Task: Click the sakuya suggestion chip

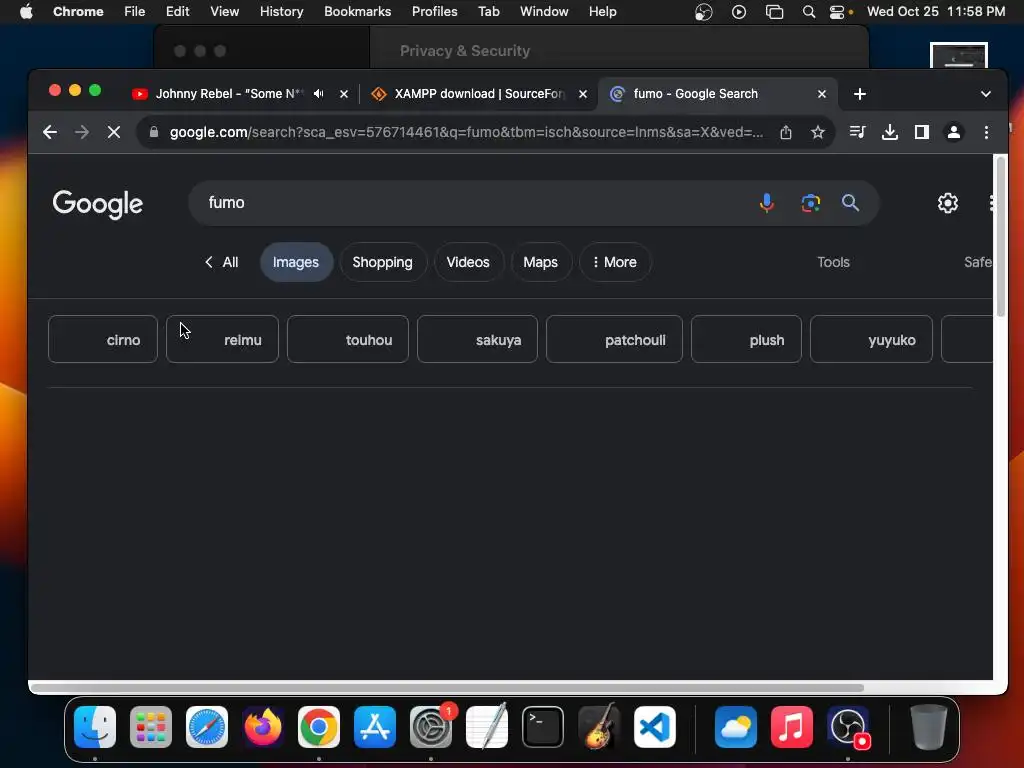Action: [x=477, y=340]
